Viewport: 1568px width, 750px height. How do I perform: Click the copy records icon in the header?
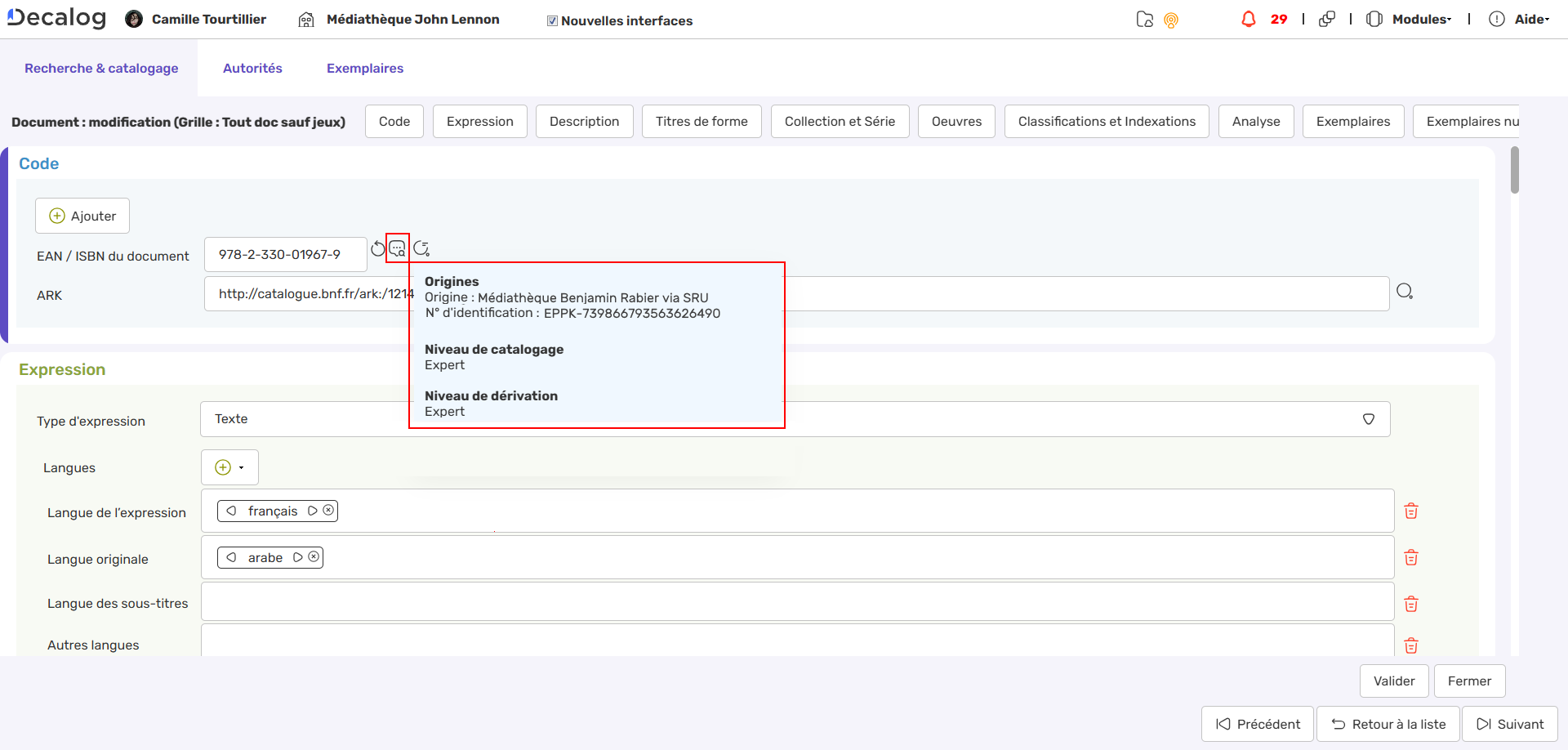point(1327,18)
